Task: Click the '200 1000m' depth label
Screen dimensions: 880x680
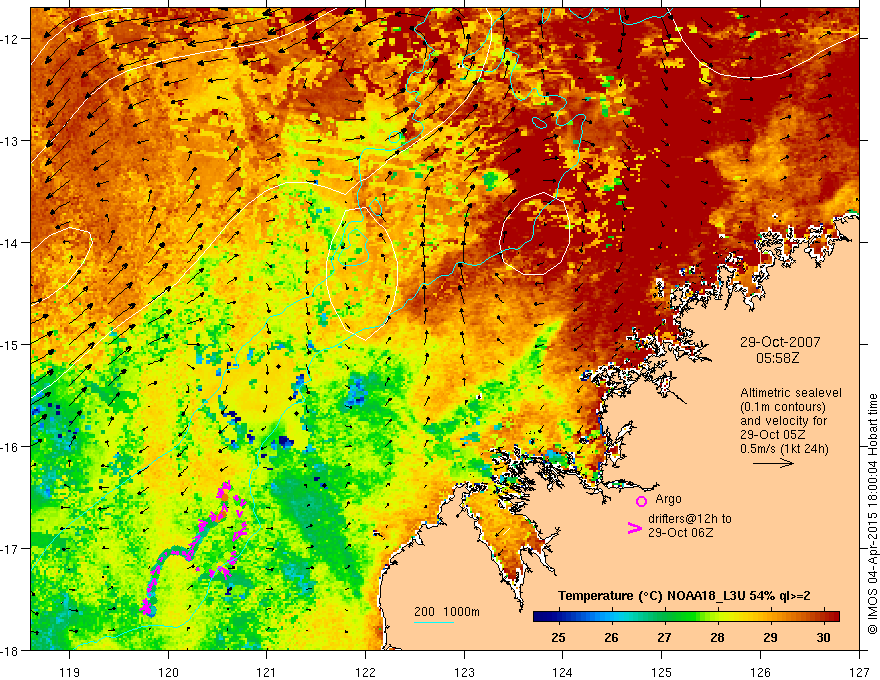Action: coord(447,612)
